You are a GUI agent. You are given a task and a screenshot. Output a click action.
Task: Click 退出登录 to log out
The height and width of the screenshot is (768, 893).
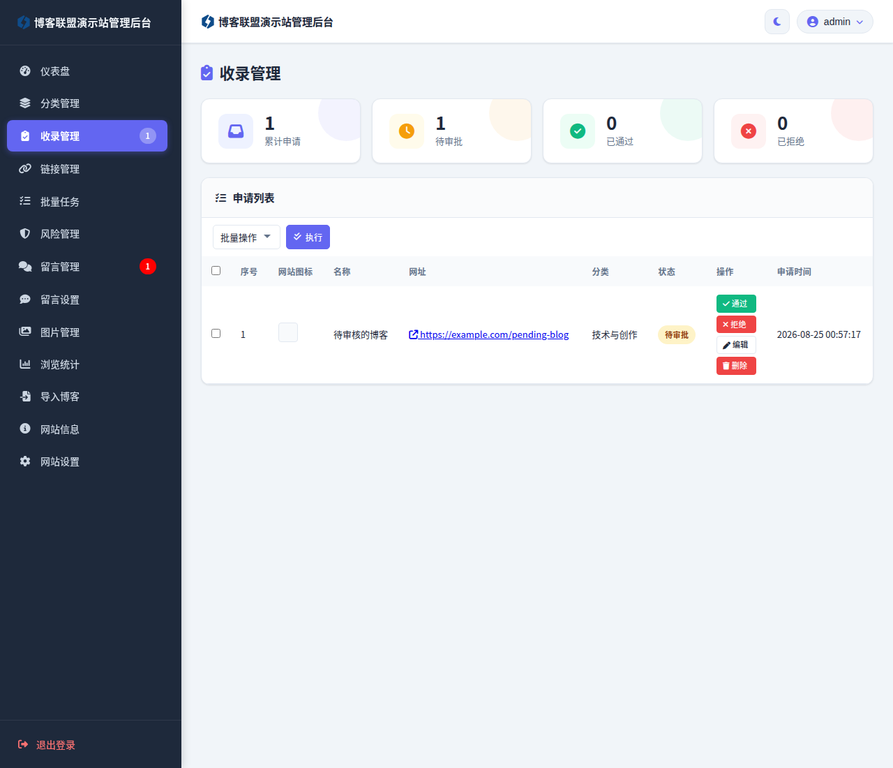(x=56, y=745)
